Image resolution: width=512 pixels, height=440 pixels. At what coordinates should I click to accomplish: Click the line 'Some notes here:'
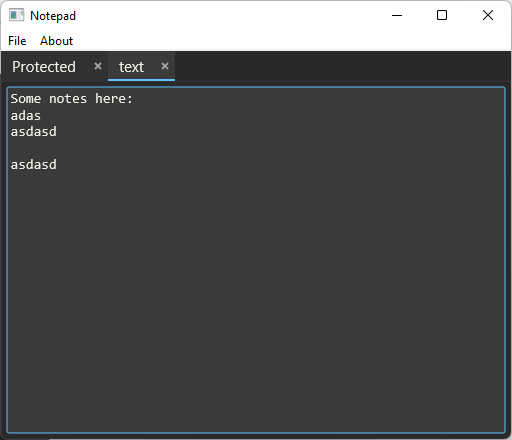coord(72,99)
